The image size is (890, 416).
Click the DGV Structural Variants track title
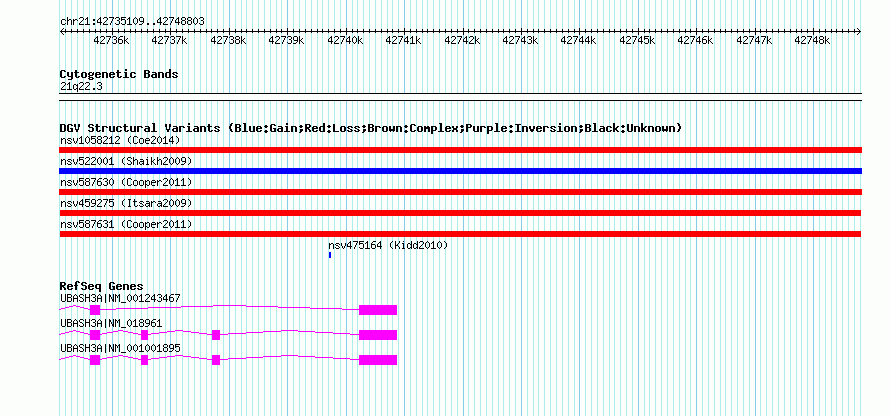pos(371,128)
